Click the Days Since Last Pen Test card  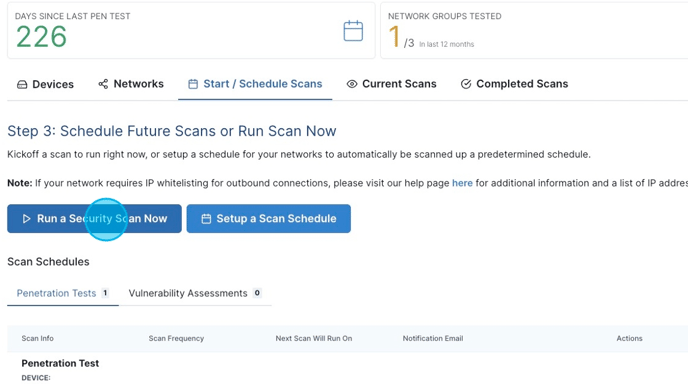tap(191, 30)
